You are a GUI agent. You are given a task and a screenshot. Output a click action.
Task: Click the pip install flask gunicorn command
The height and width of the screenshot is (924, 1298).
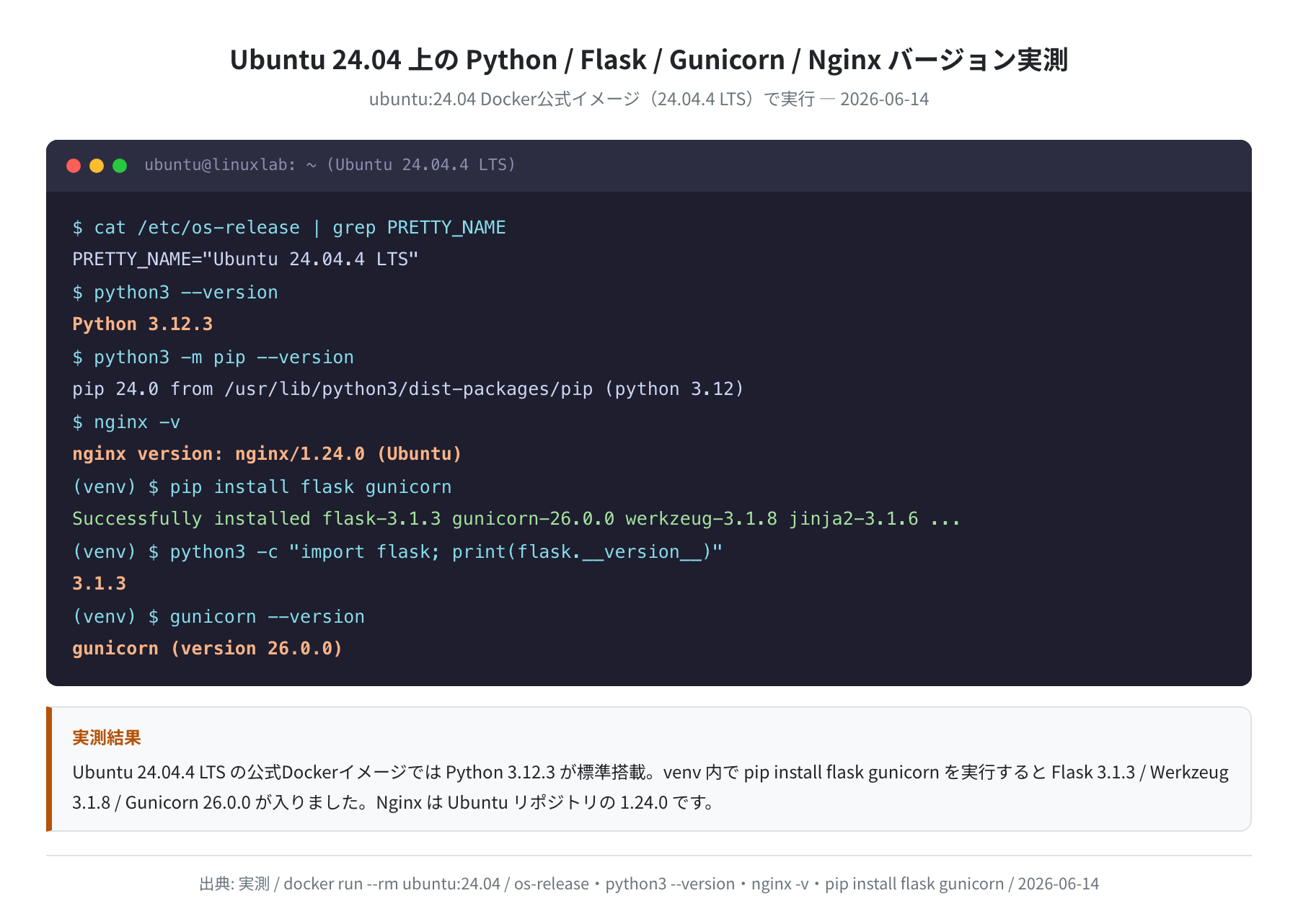[x=262, y=487]
